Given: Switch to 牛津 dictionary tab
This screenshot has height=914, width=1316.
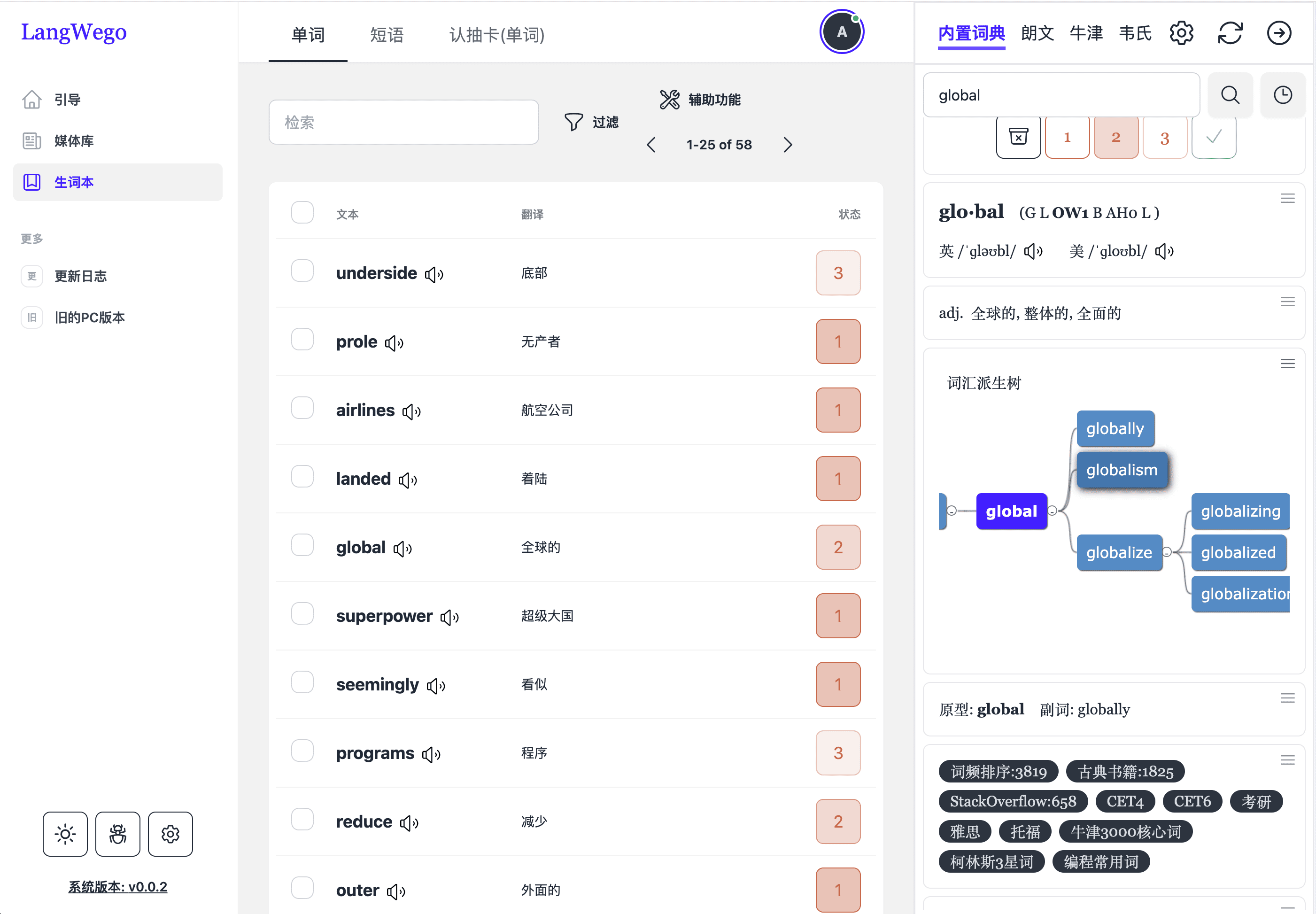Looking at the screenshot, I should pos(1086,33).
